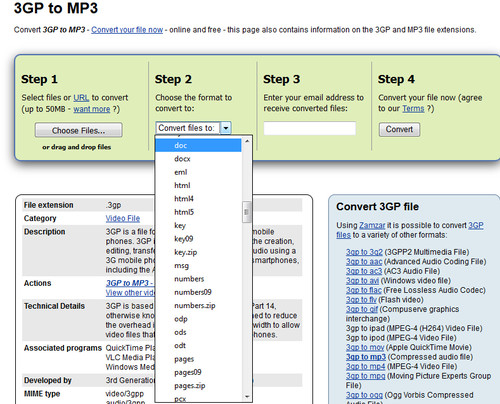Select 'docx' in the format list
The image size is (500, 404).
coord(198,159)
